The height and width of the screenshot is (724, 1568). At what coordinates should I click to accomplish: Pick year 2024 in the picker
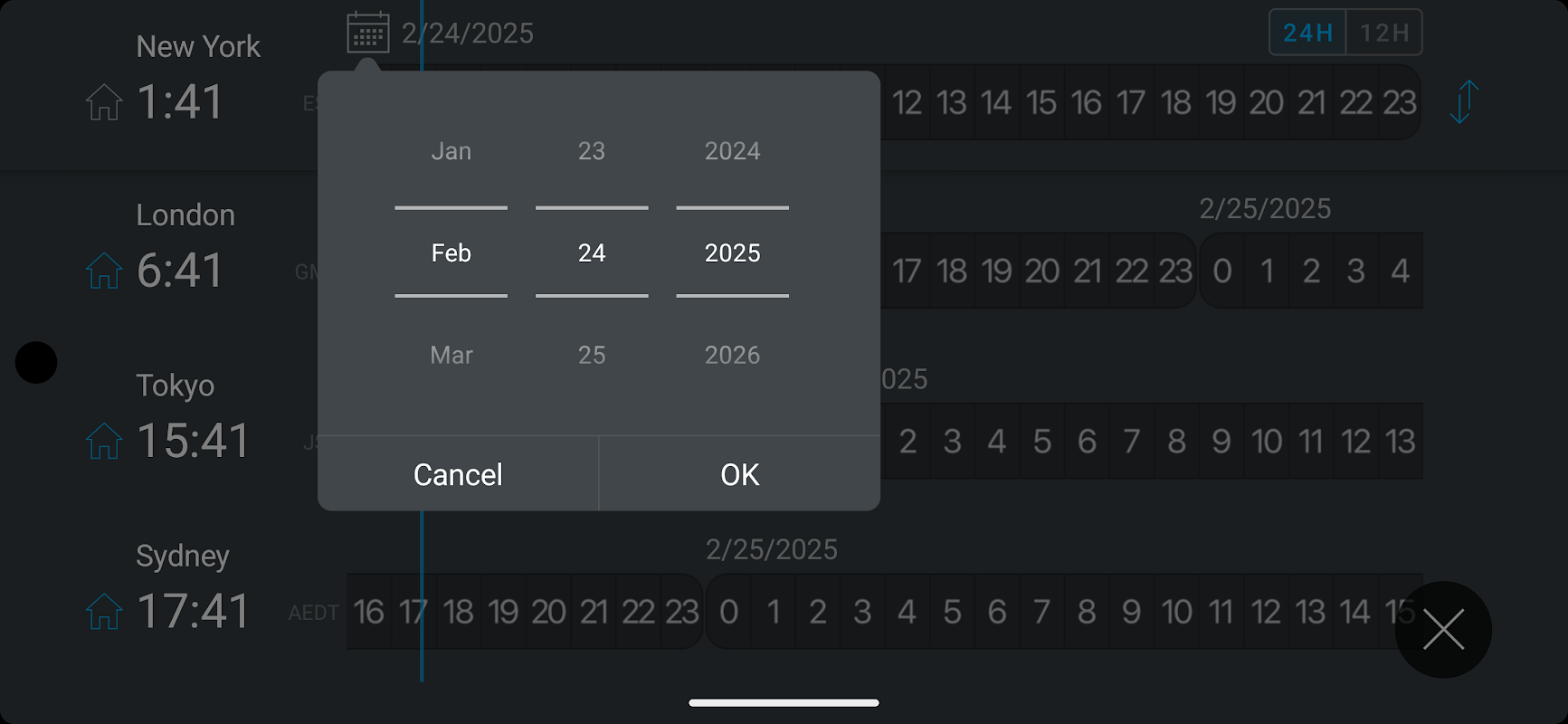tap(732, 151)
